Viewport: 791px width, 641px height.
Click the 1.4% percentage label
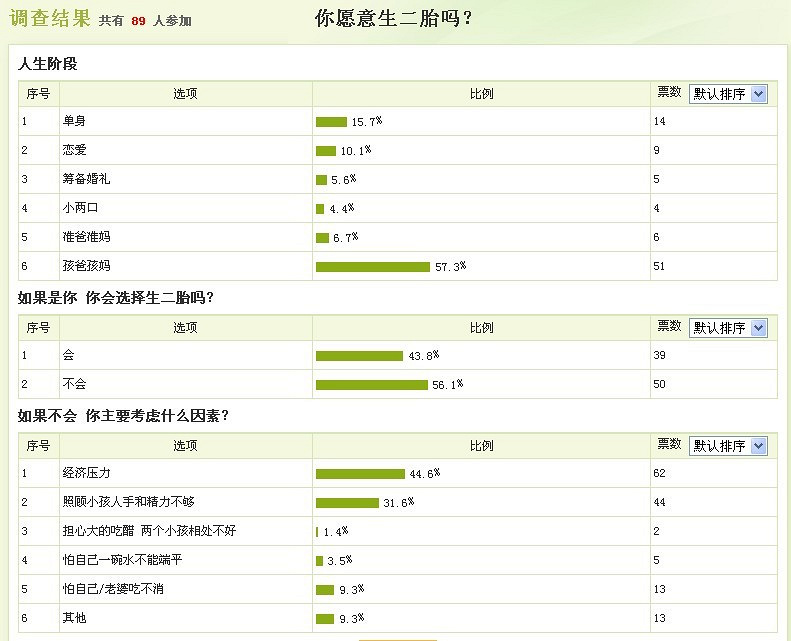point(335,532)
